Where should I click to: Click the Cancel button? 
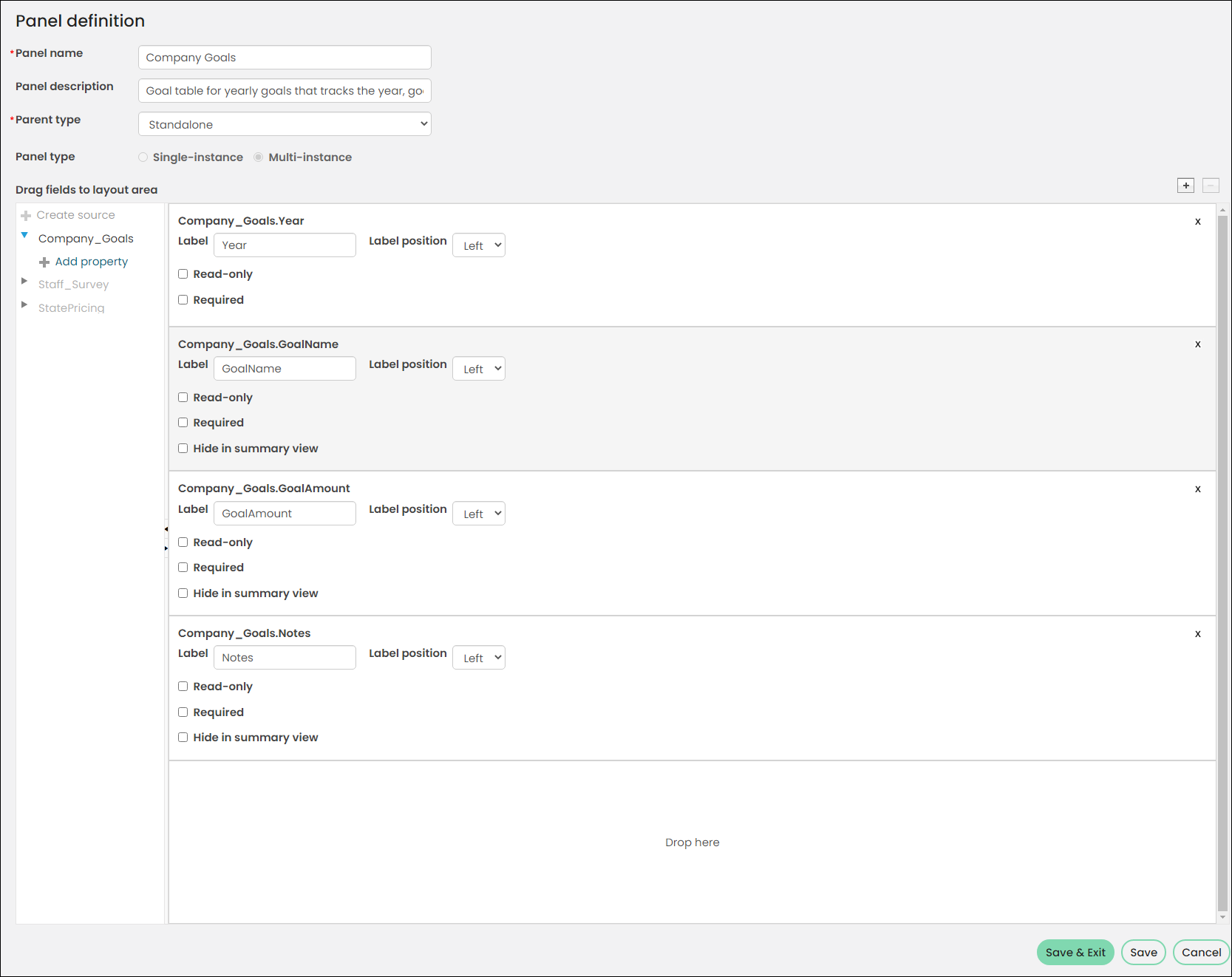(x=1202, y=953)
